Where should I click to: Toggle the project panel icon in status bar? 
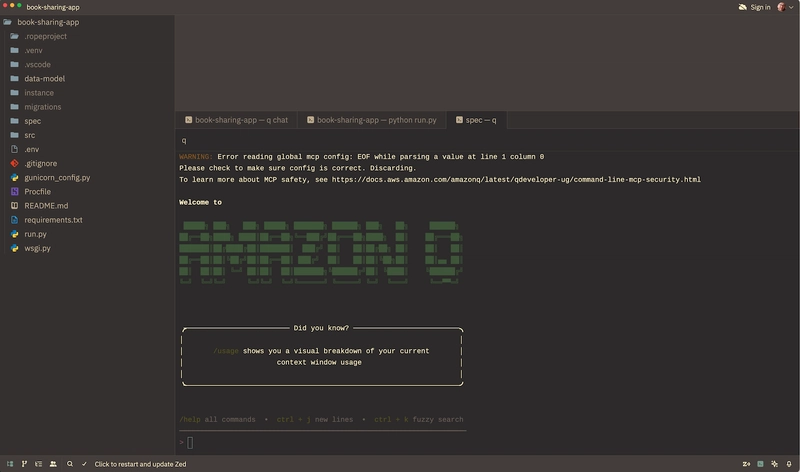[x=10, y=464]
